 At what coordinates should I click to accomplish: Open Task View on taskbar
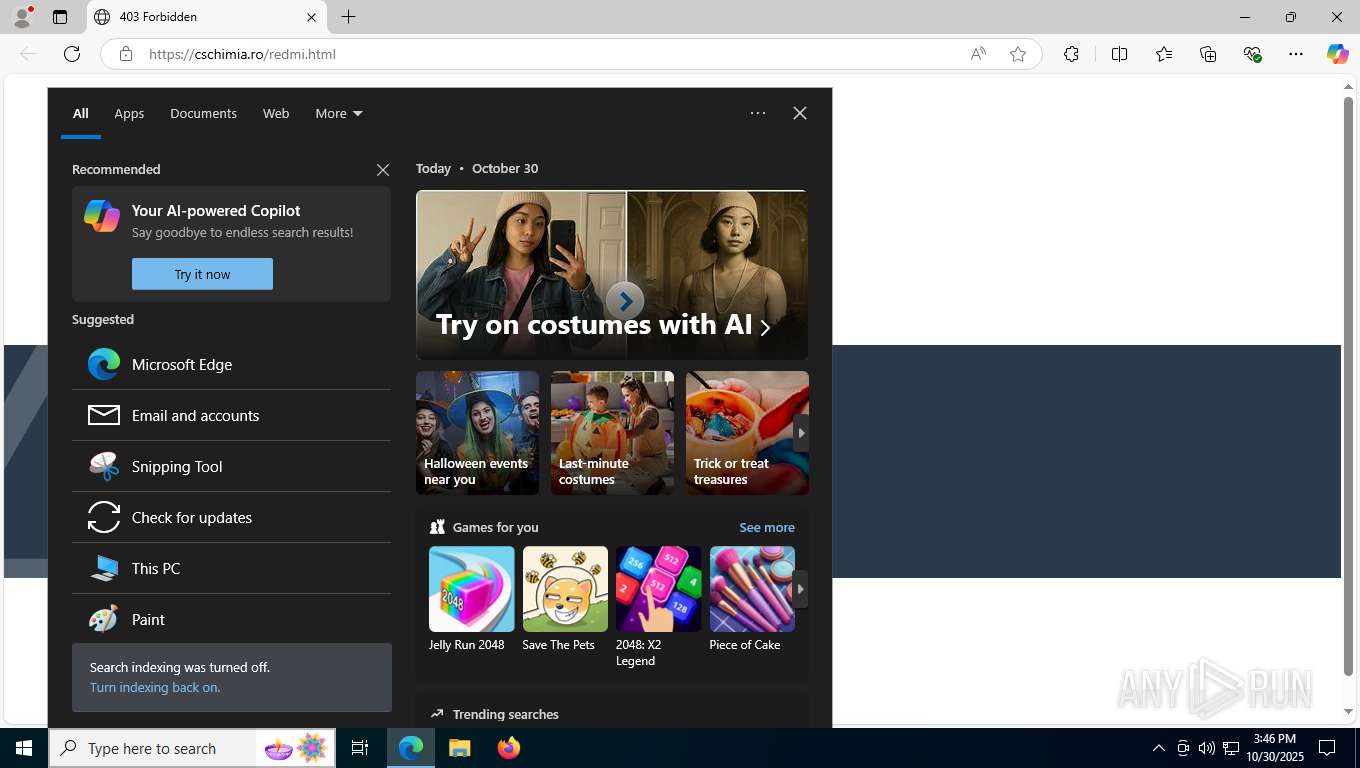point(360,748)
